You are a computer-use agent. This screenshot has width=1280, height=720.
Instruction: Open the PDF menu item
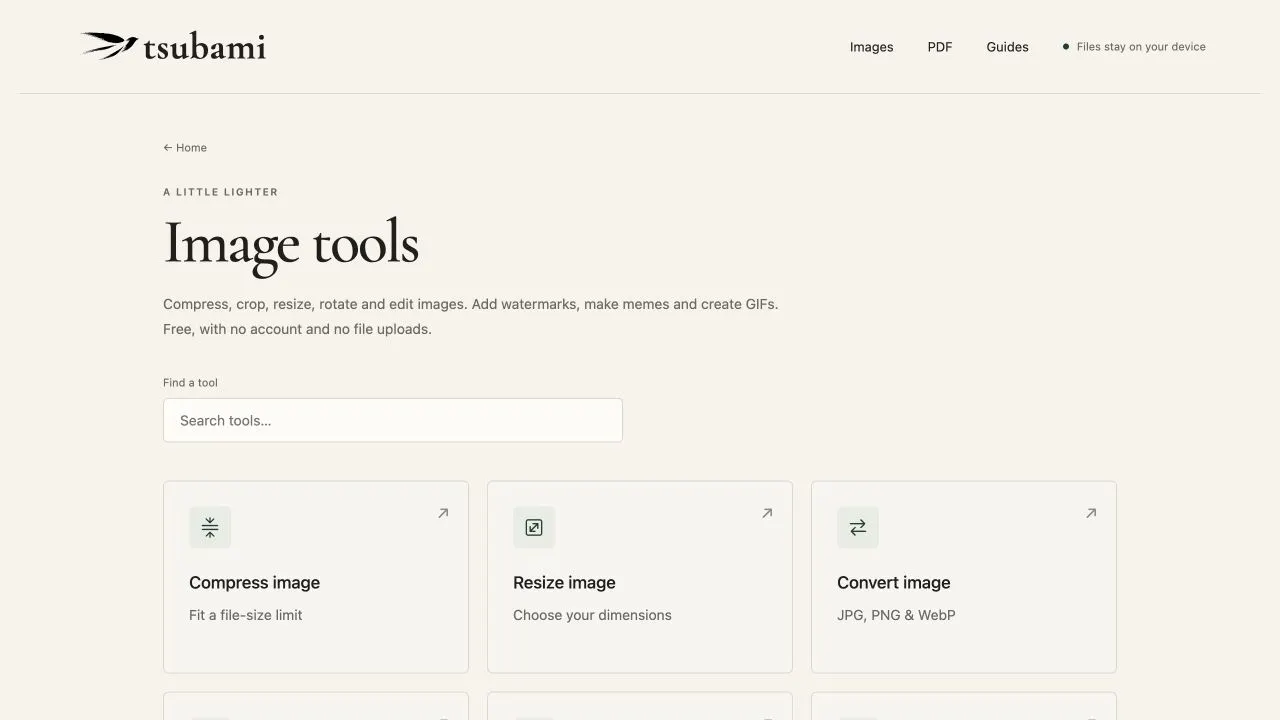[940, 47]
